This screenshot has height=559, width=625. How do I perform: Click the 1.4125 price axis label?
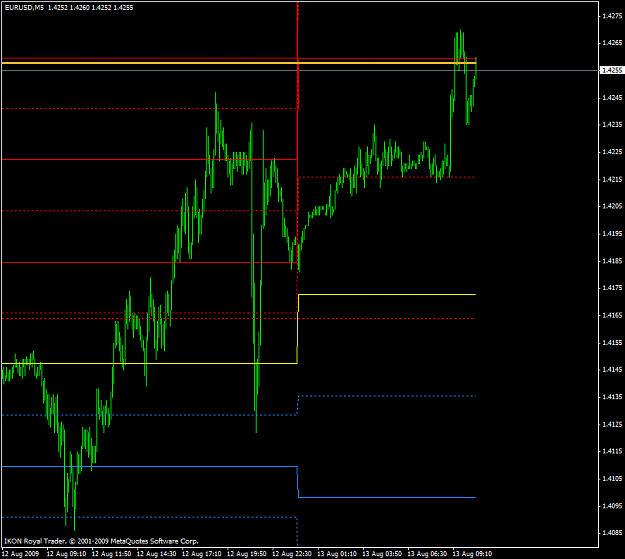(x=612, y=424)
